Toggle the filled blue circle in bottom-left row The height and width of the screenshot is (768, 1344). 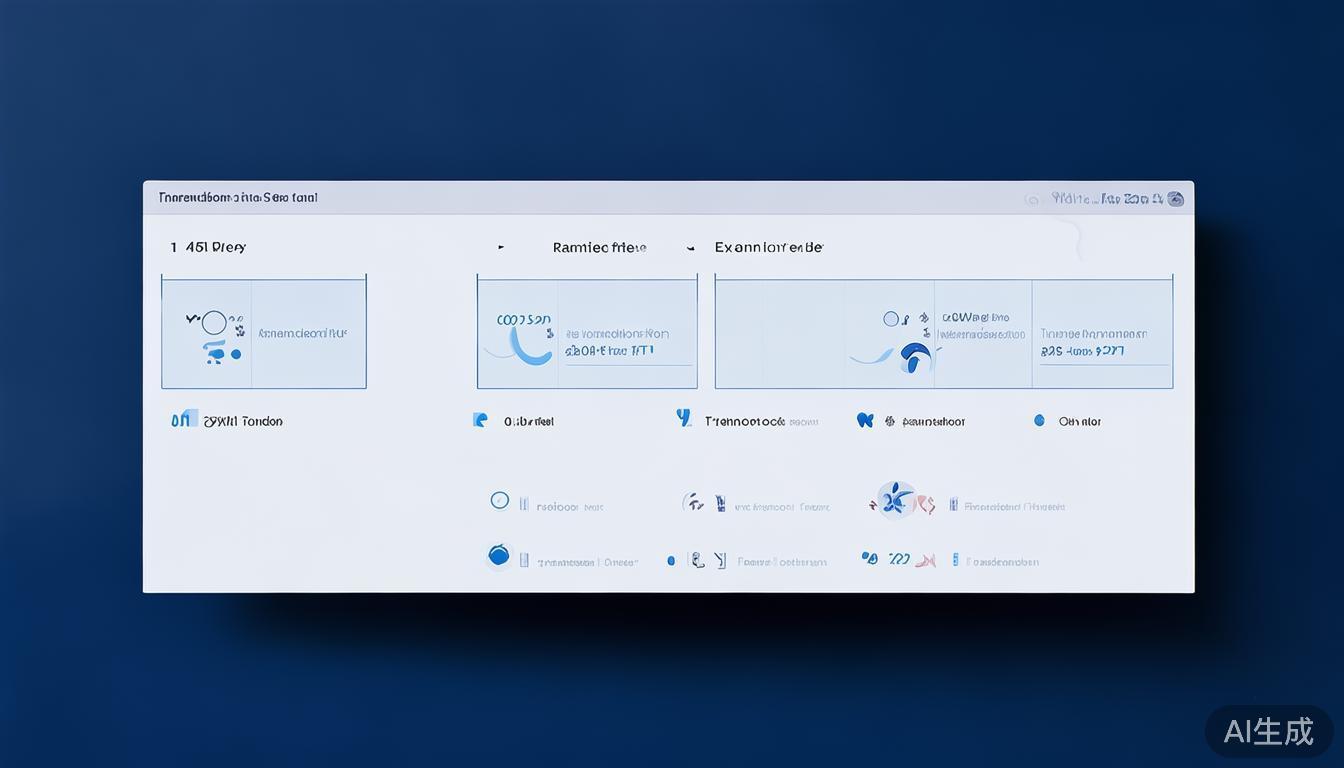tap(499, 556)
